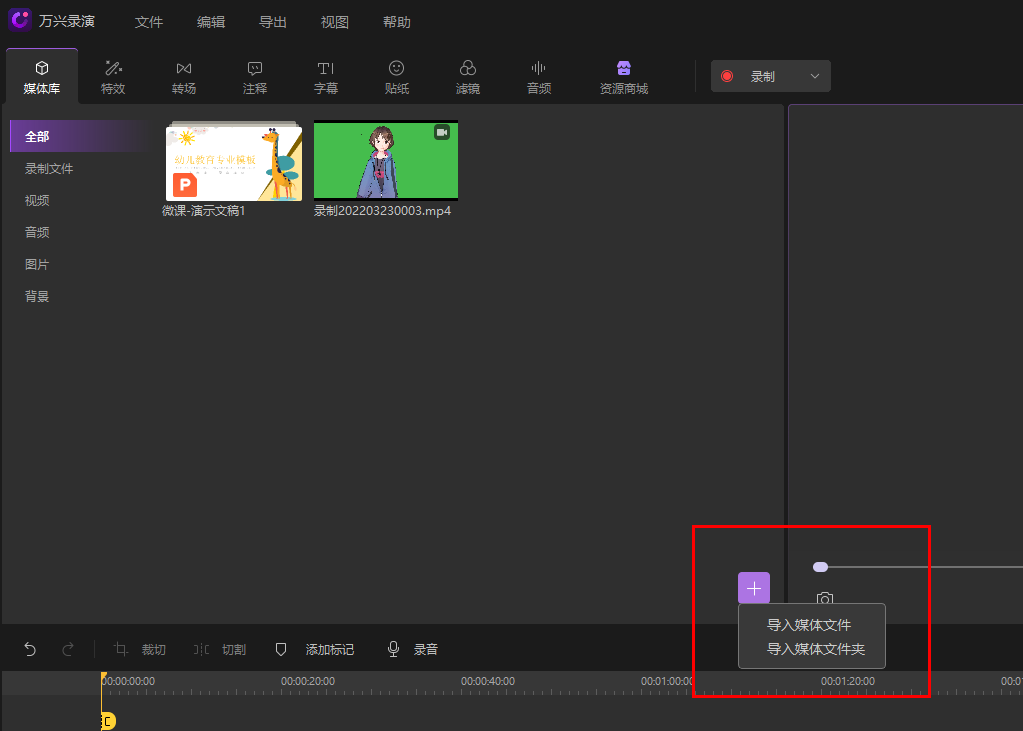
Task: Select the 录制文件 category in sidebar
Action: (x=49, y=169)
